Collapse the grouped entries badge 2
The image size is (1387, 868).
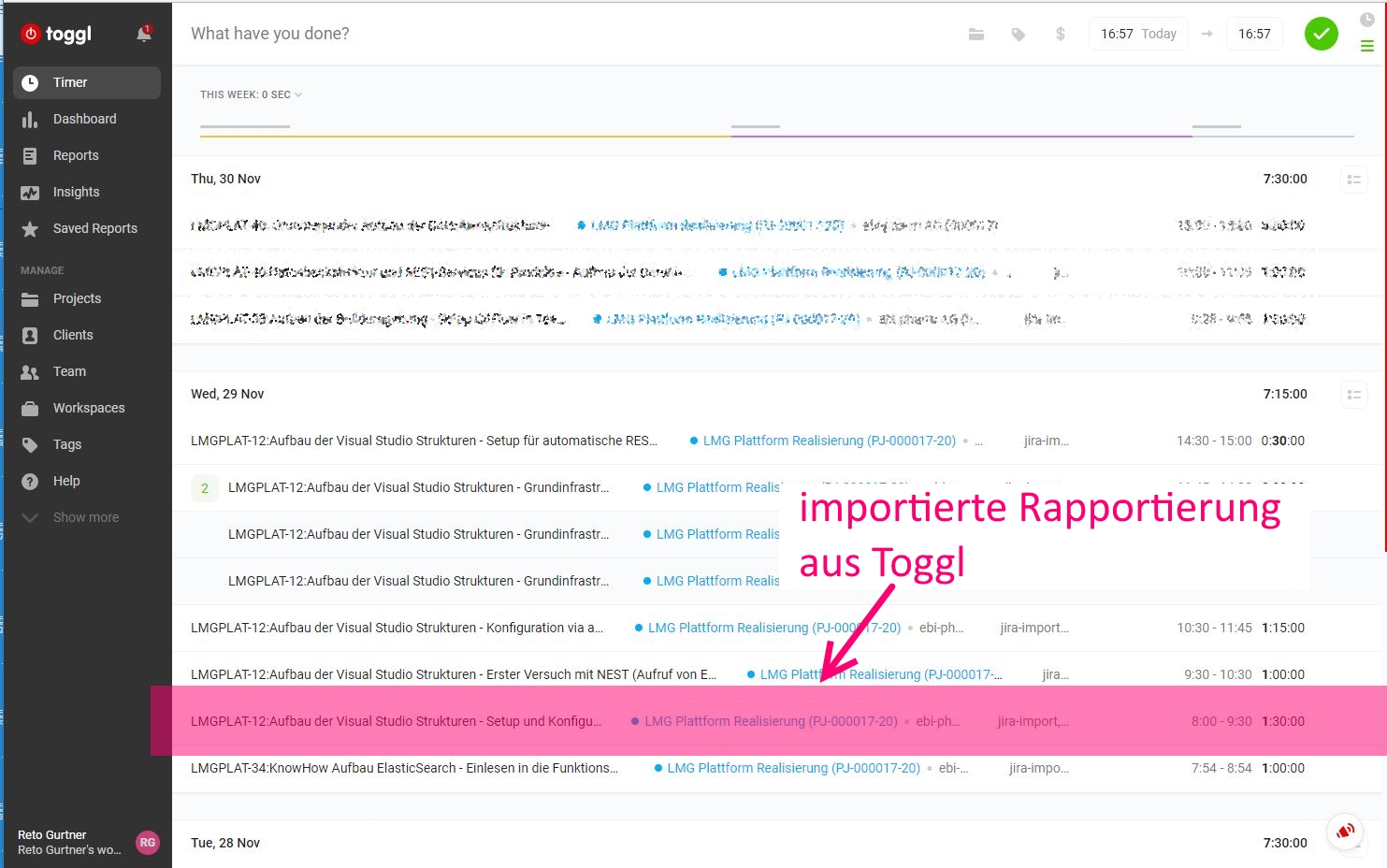pyautogui.click(x=205, y=488)
